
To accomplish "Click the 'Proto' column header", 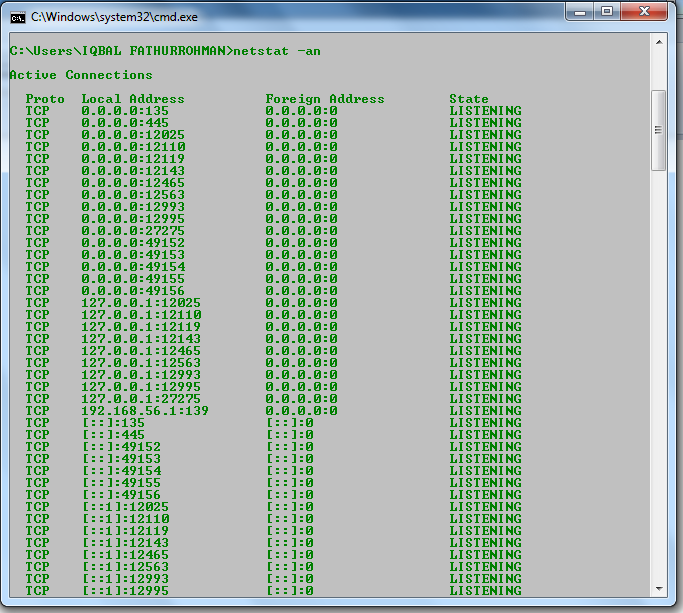I will click(x=45, y=99).
